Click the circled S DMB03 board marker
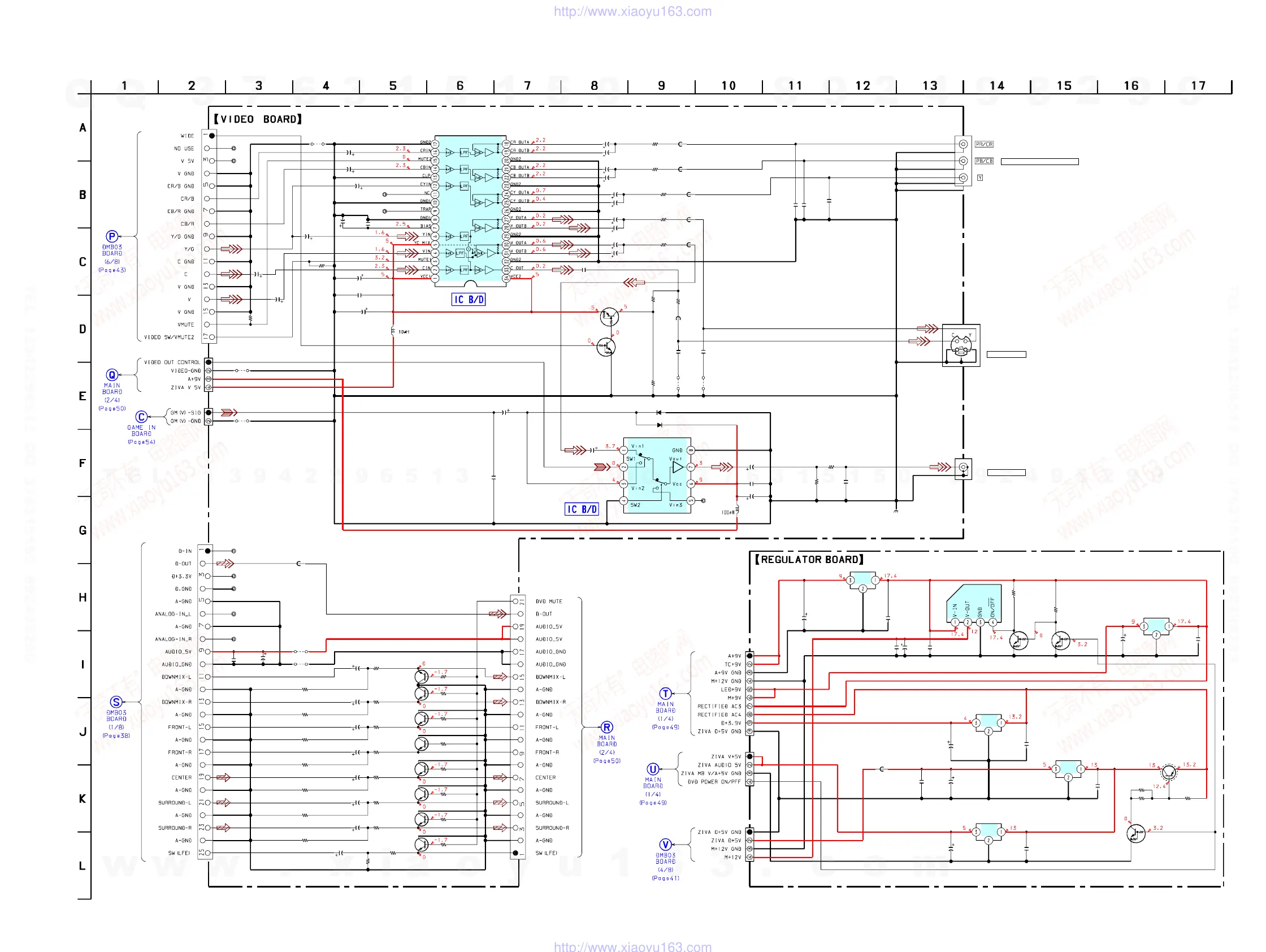This screenshot has width=1266, height=952. coord(116,702)
